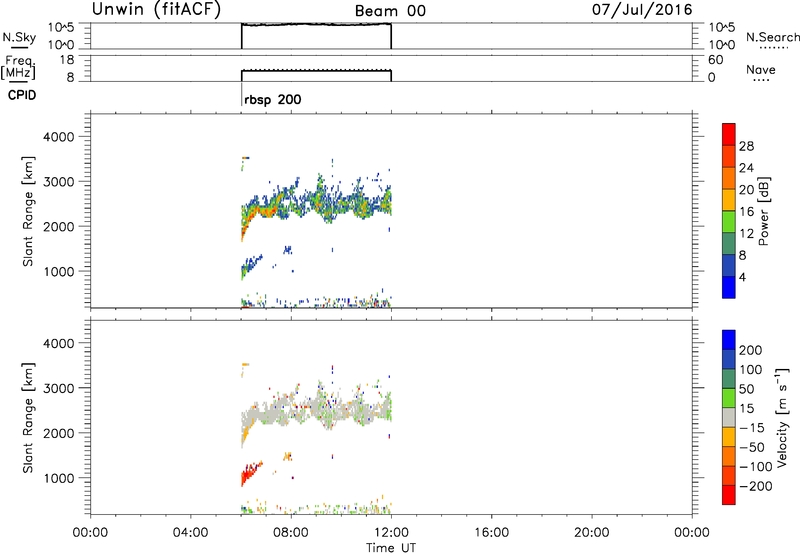Click the red echo cluster near 1000 km in velocity panel
The image size is (800, 554).
click(x=250, y=473)
